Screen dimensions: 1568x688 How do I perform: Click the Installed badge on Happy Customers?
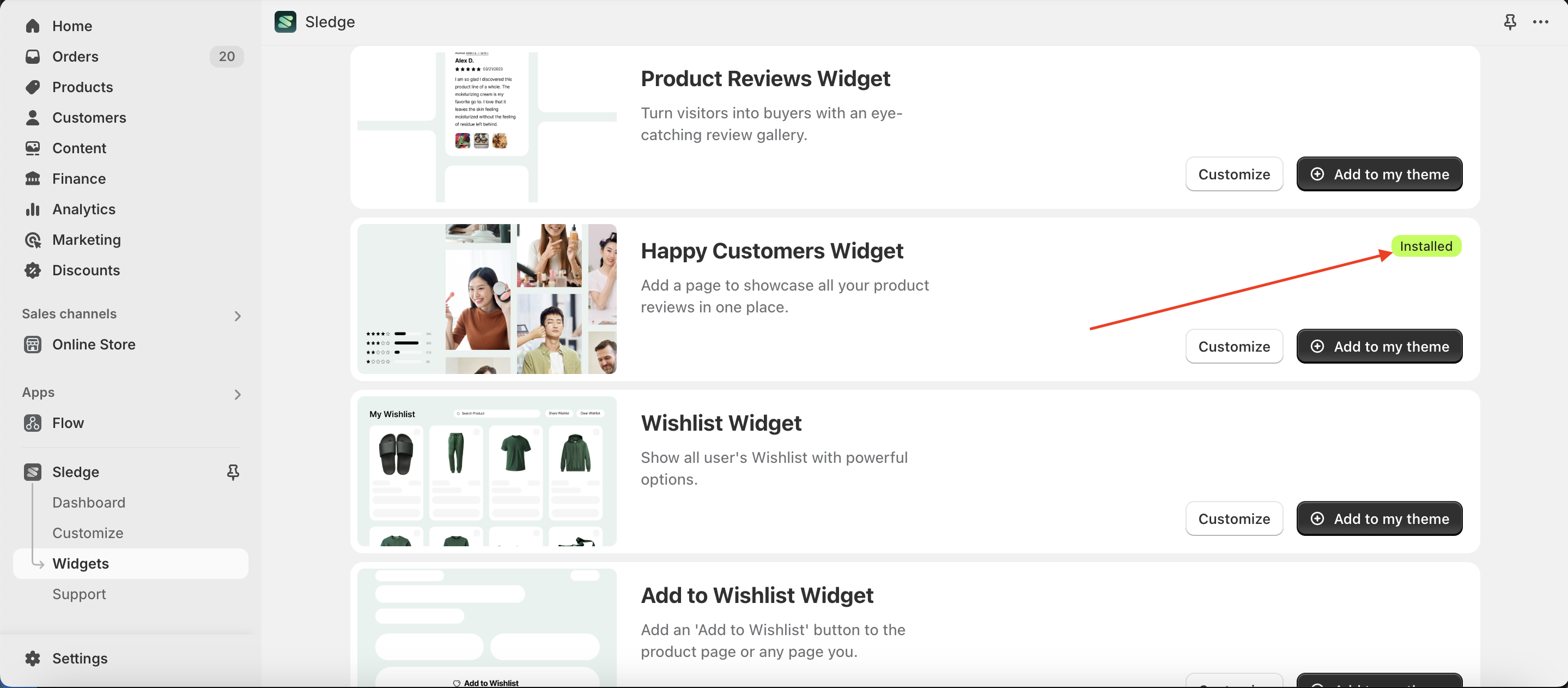tap(1426, 246)
